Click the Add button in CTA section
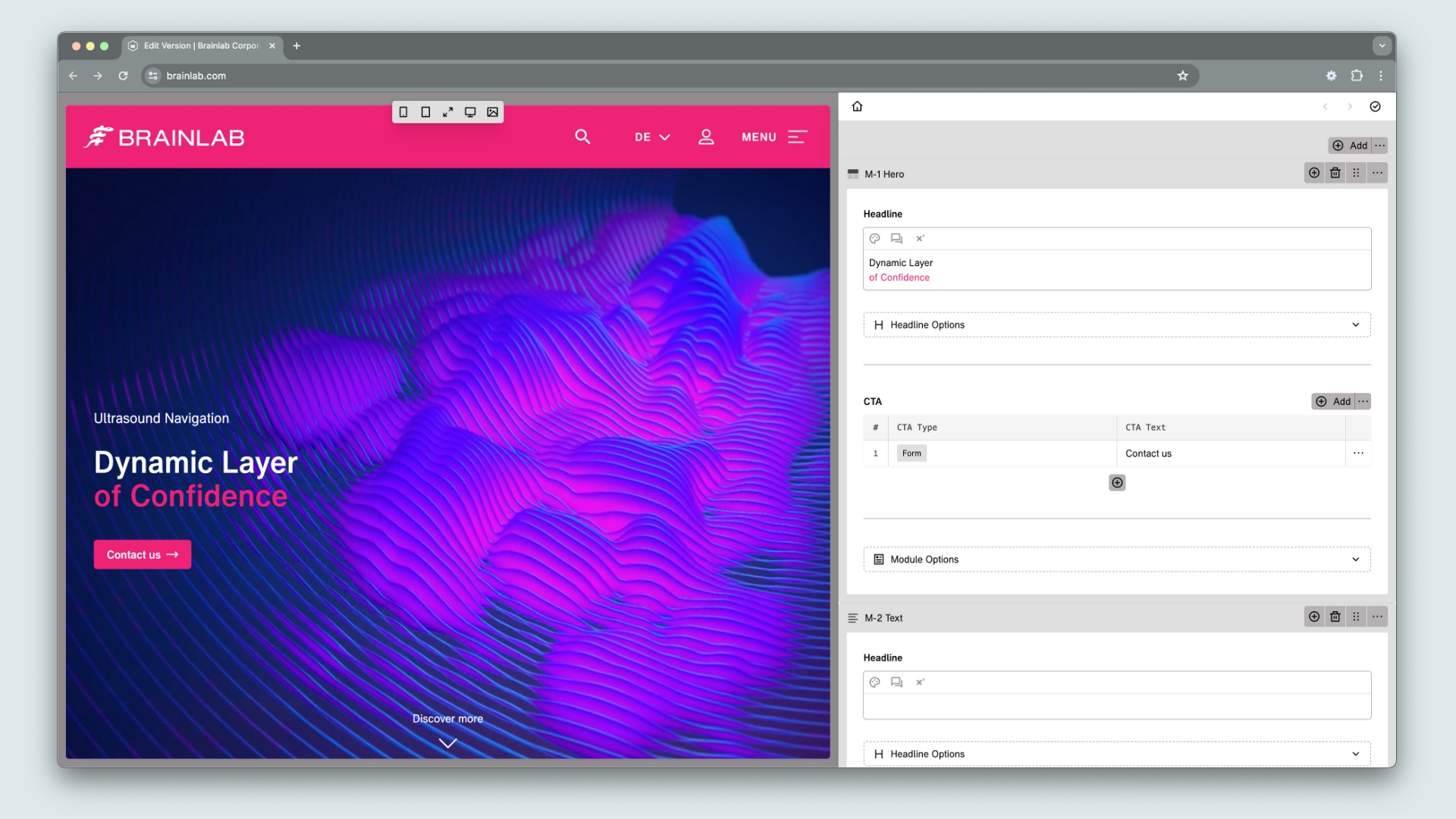Image resolution: width=1456 pixels, height=819 pixels. 1334,401
